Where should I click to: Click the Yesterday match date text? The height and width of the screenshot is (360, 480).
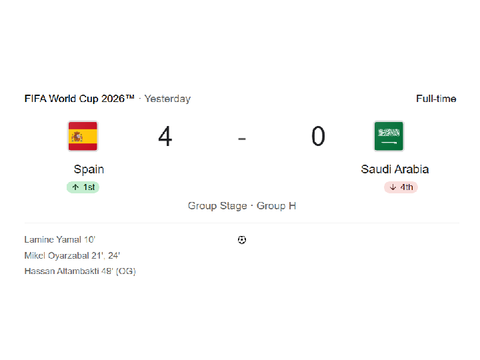coord(167,99)
